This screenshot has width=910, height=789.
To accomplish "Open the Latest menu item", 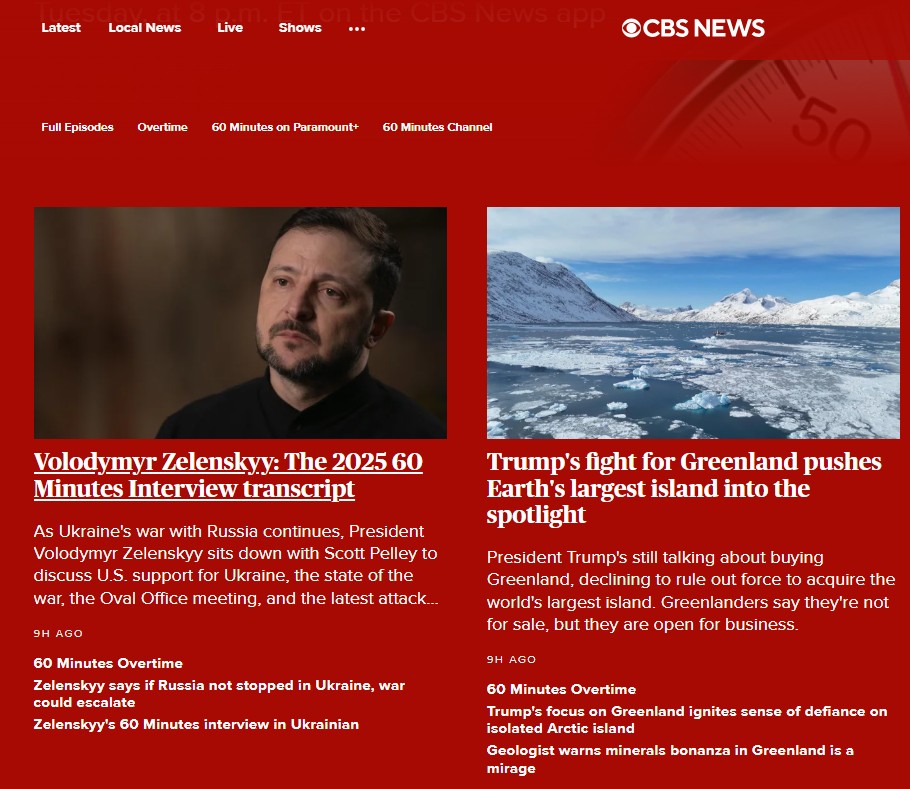I will coord(61,28).
